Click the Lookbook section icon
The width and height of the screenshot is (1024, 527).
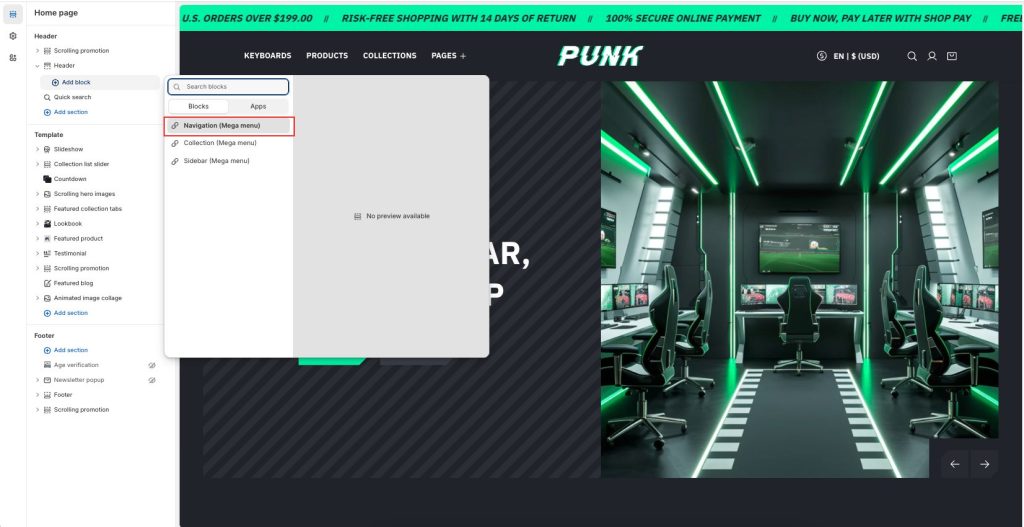click(47, 224)
